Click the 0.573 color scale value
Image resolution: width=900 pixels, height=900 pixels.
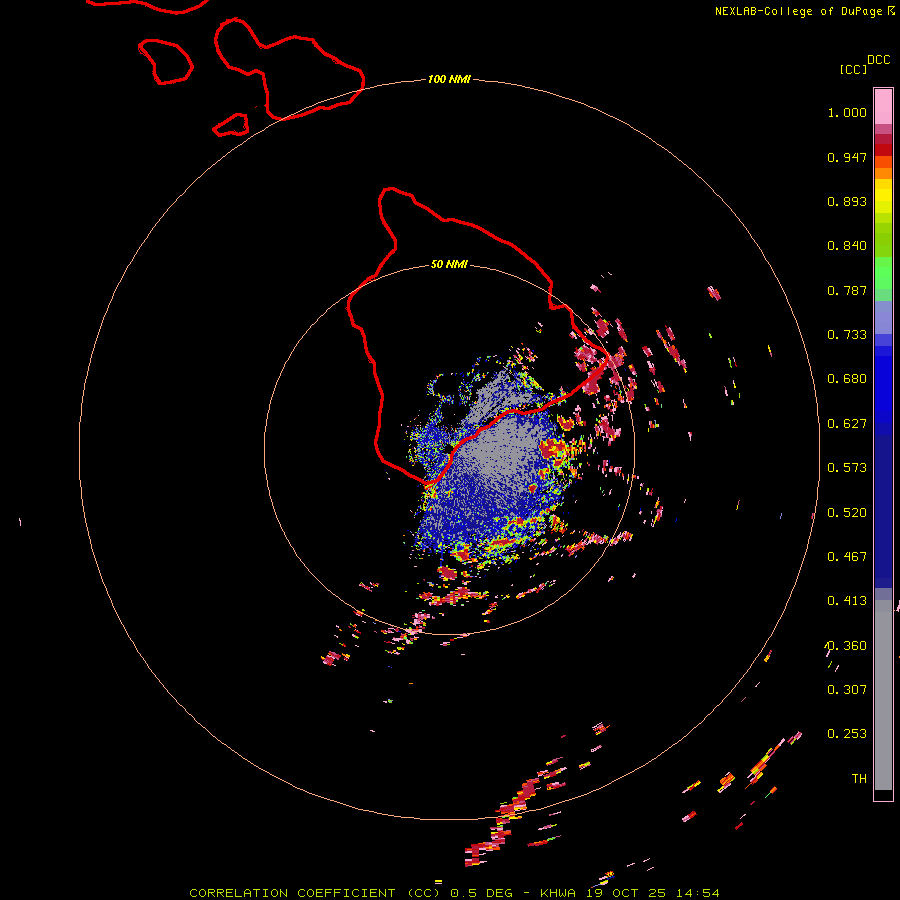pyautogui.click(x=847, y=468)
